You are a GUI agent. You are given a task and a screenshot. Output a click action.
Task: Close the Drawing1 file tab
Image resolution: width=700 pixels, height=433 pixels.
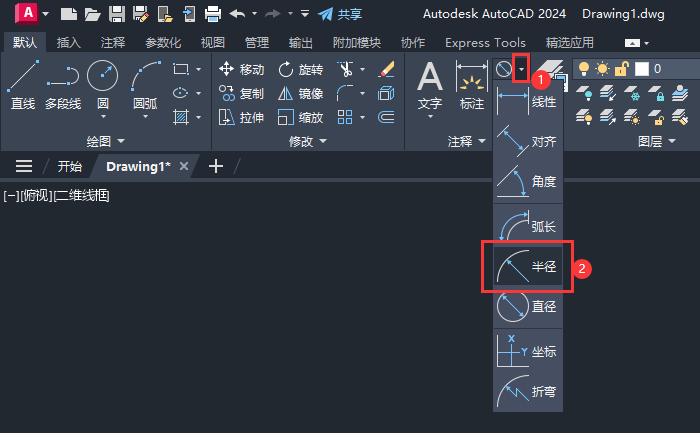click(x=183, y=166)
